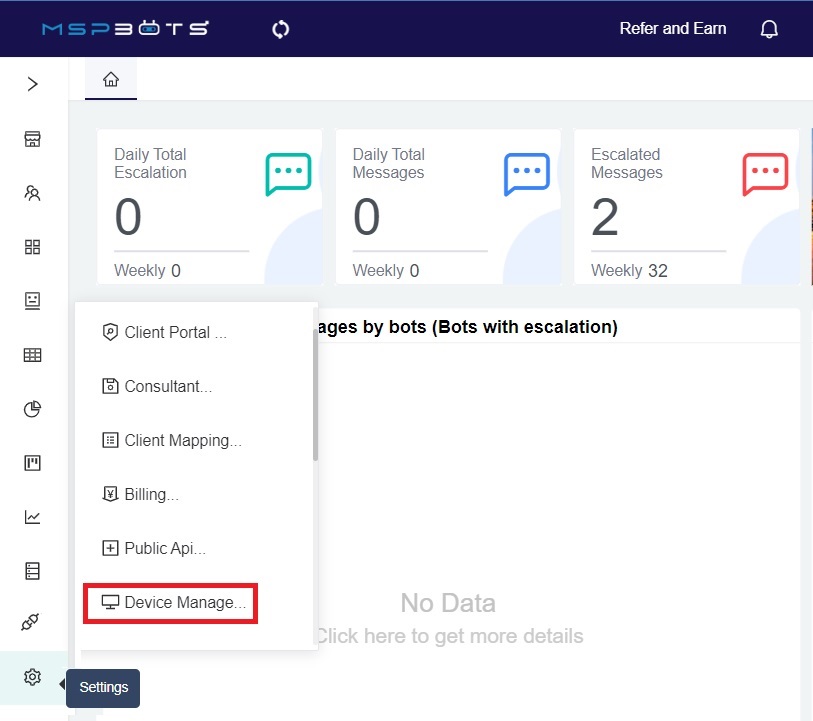View reports via the pie chart icon
The height and width of the screenshot is (721, 813).
click(31, 409)
